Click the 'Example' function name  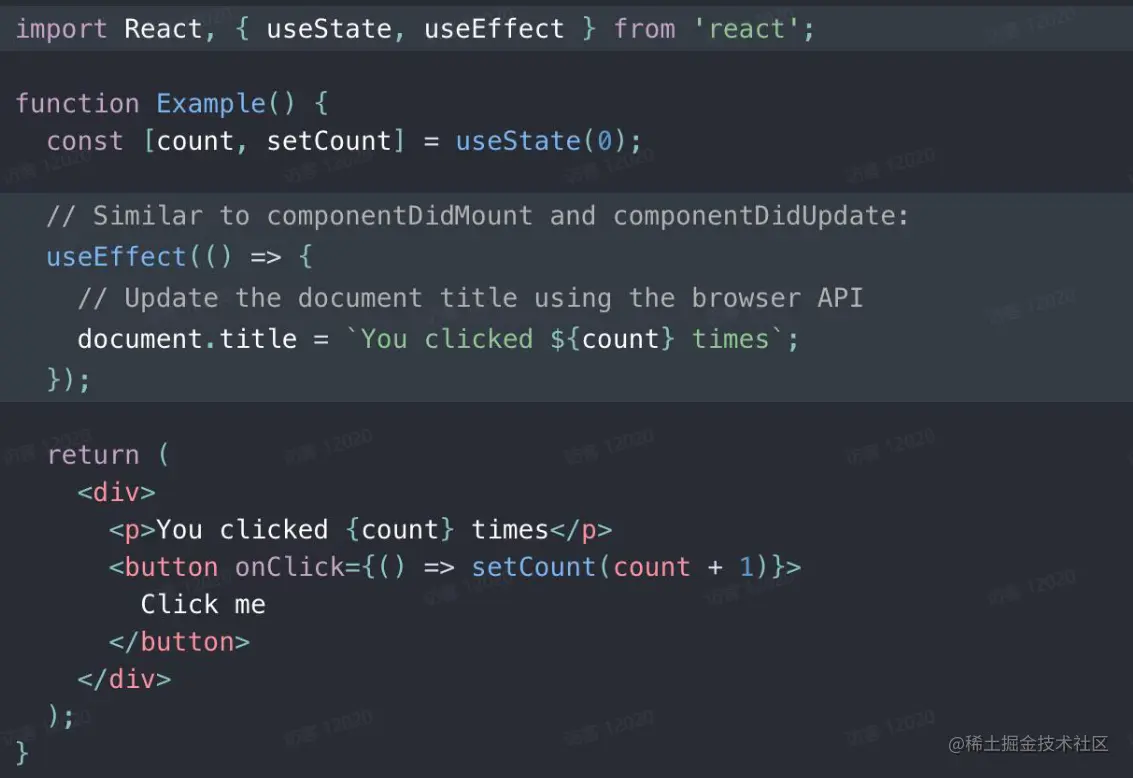211,103
